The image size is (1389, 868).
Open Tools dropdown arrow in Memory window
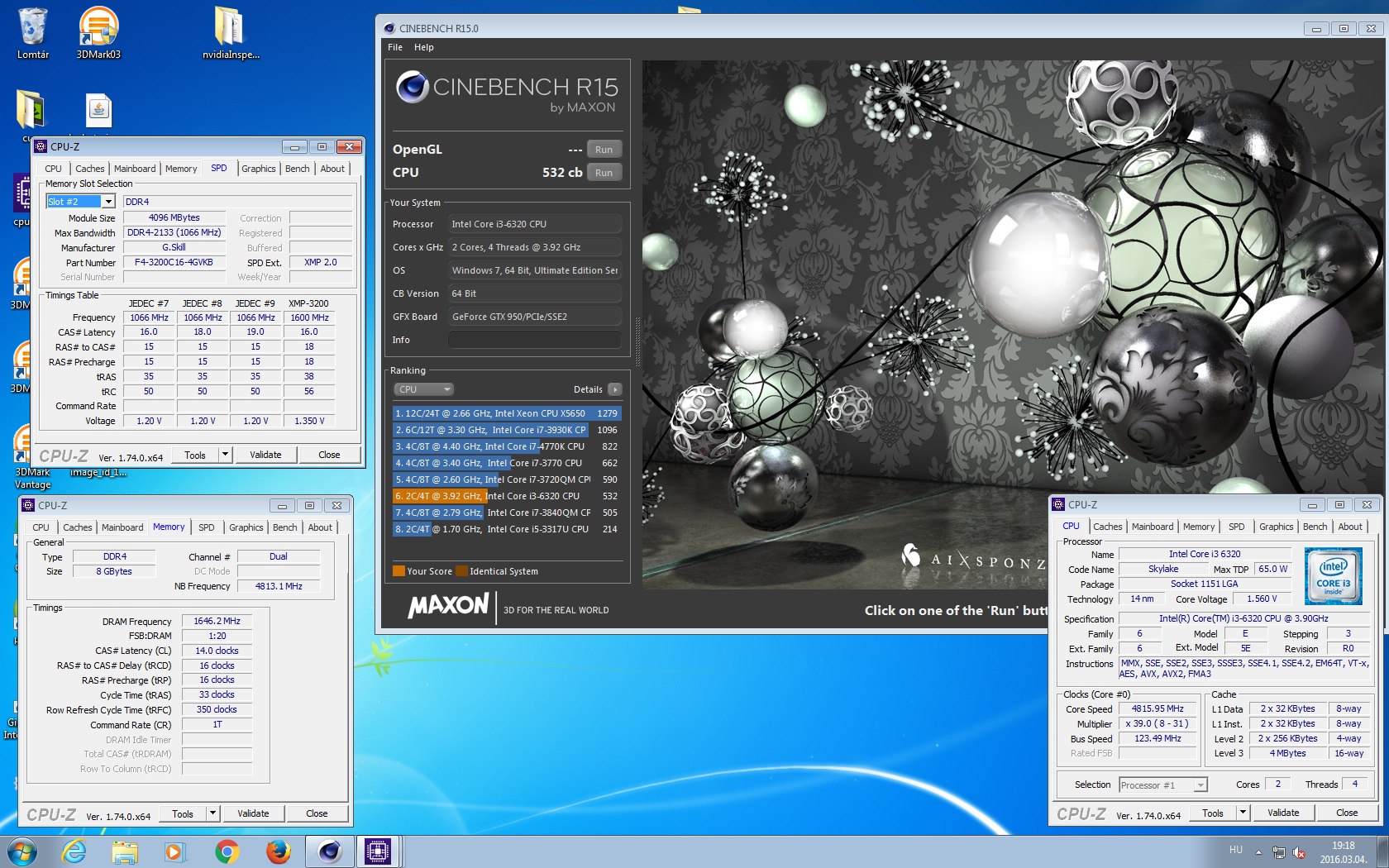(212, 813)
